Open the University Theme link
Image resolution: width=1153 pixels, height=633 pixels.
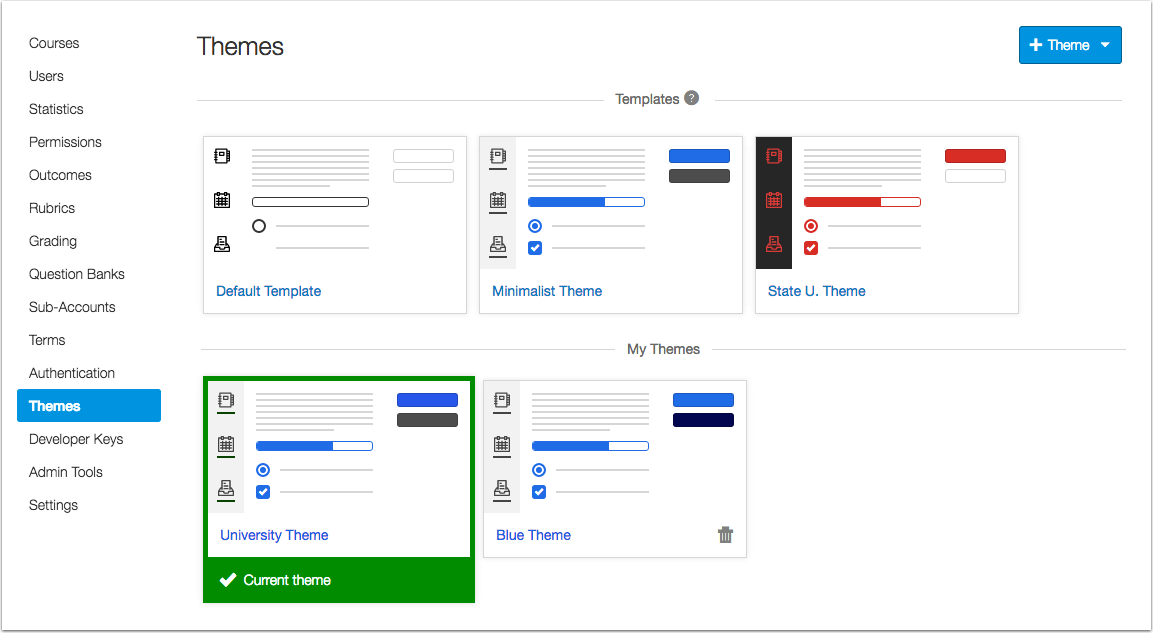[x=274, y=535]
